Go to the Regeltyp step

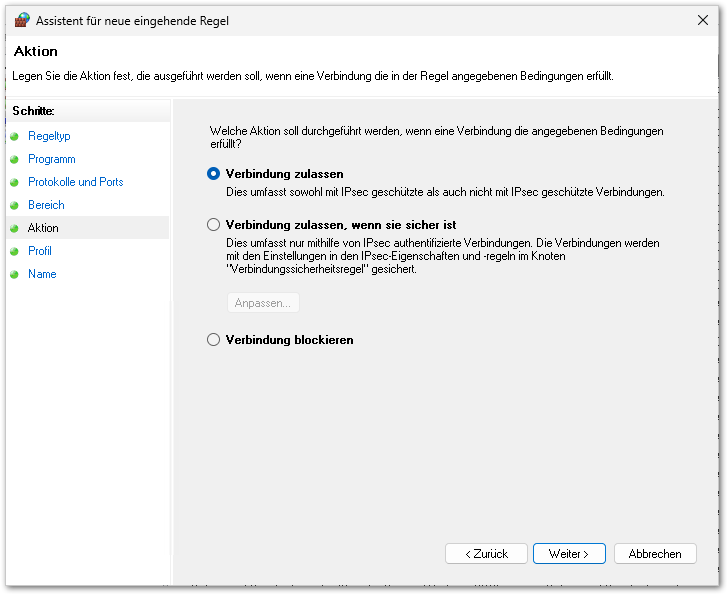point(49,136)
